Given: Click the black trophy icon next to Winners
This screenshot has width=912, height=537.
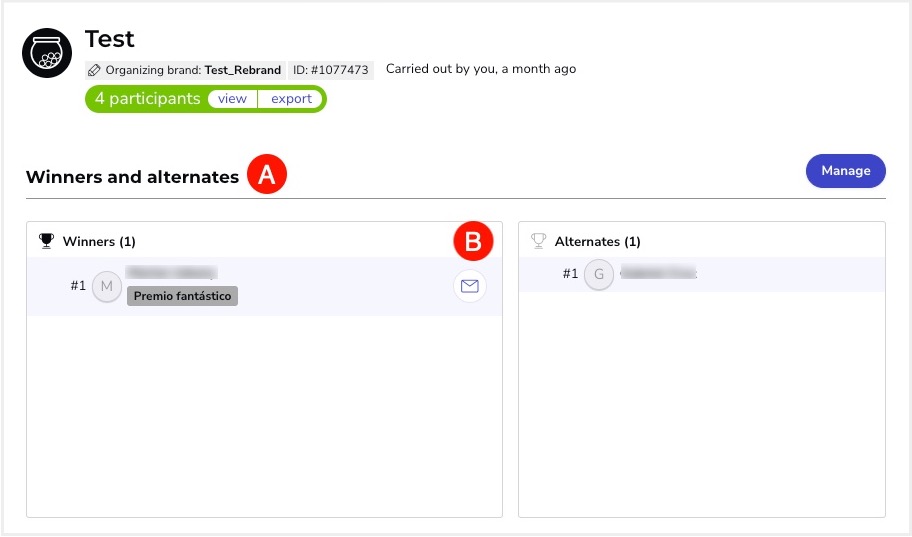Looking at the screenshot, I should tap(46, 241).
